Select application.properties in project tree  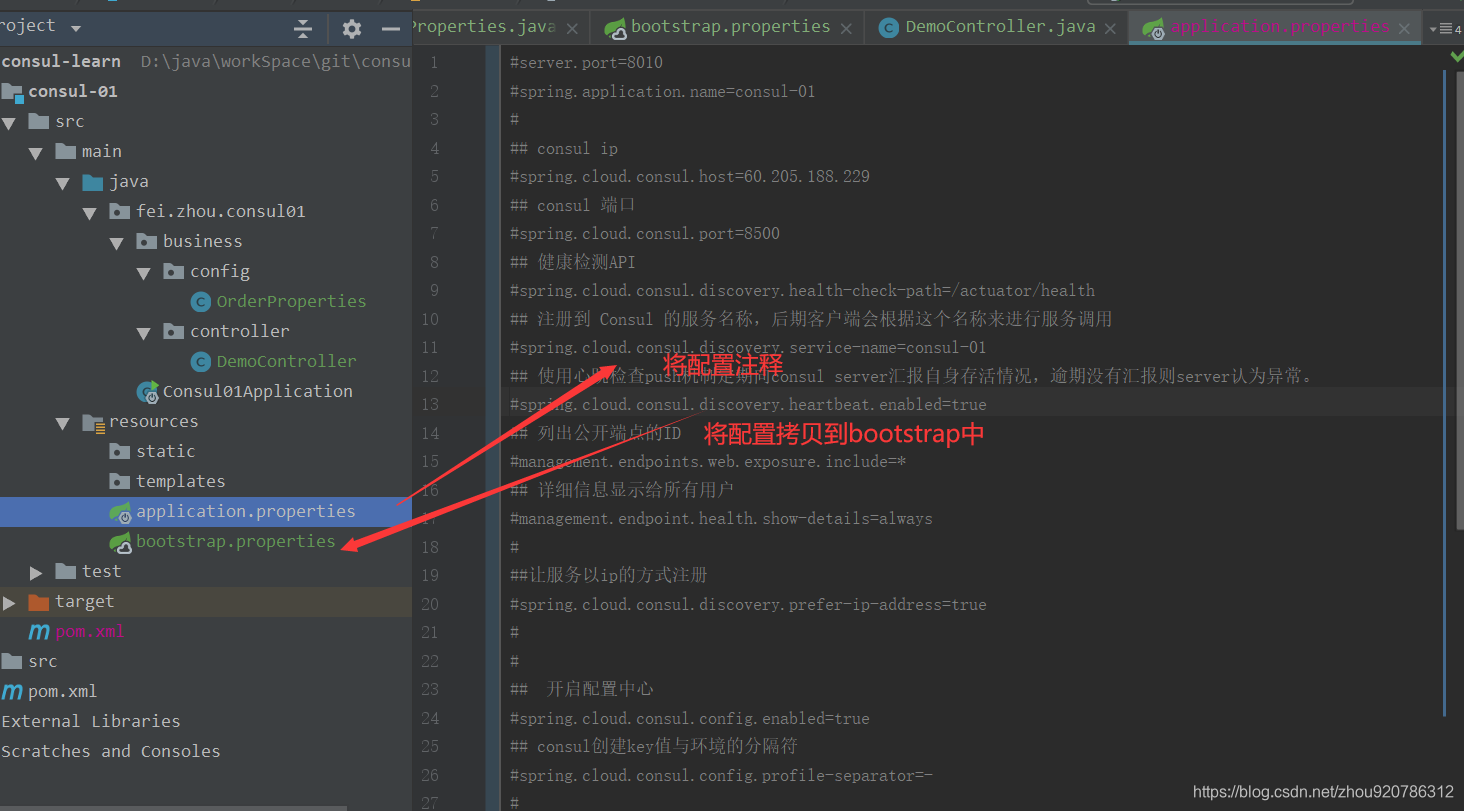point(246,511)
